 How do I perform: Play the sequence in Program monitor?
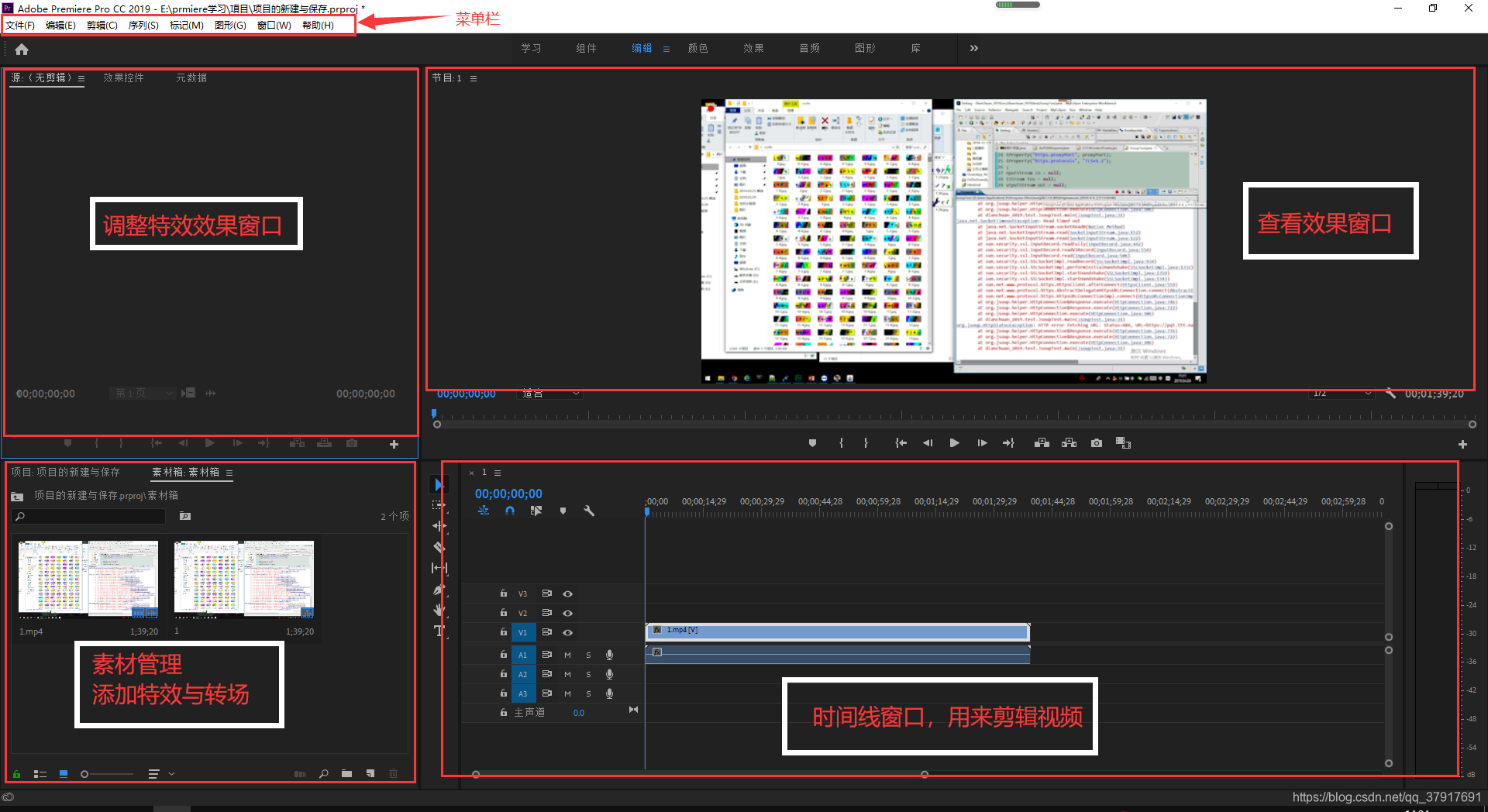coord(955,443)
